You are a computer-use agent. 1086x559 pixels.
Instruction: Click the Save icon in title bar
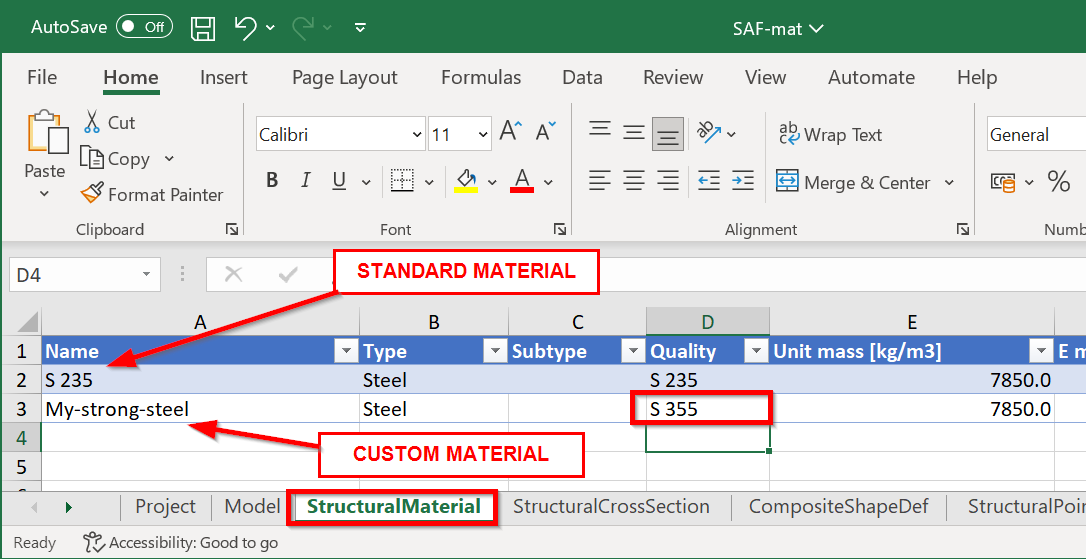(x=203, y=28)
